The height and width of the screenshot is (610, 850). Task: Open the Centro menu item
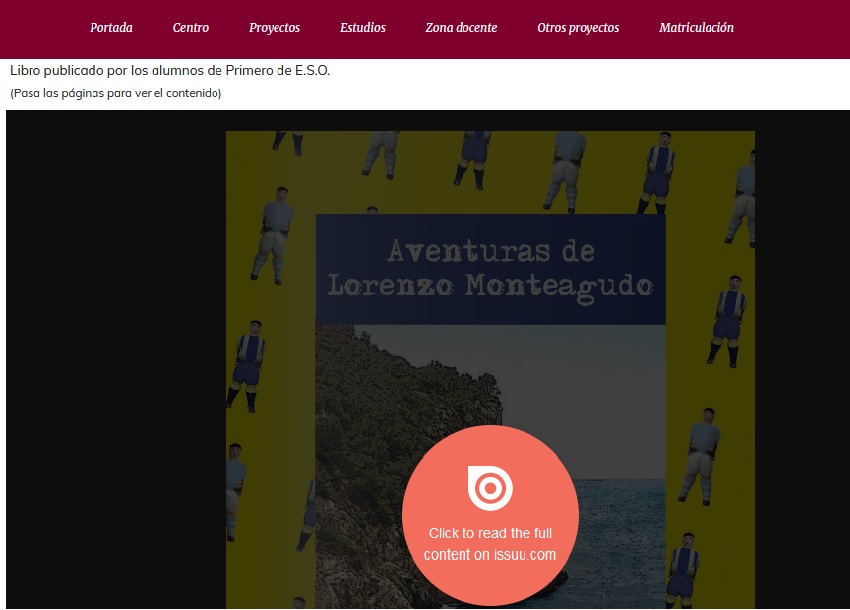191,28
